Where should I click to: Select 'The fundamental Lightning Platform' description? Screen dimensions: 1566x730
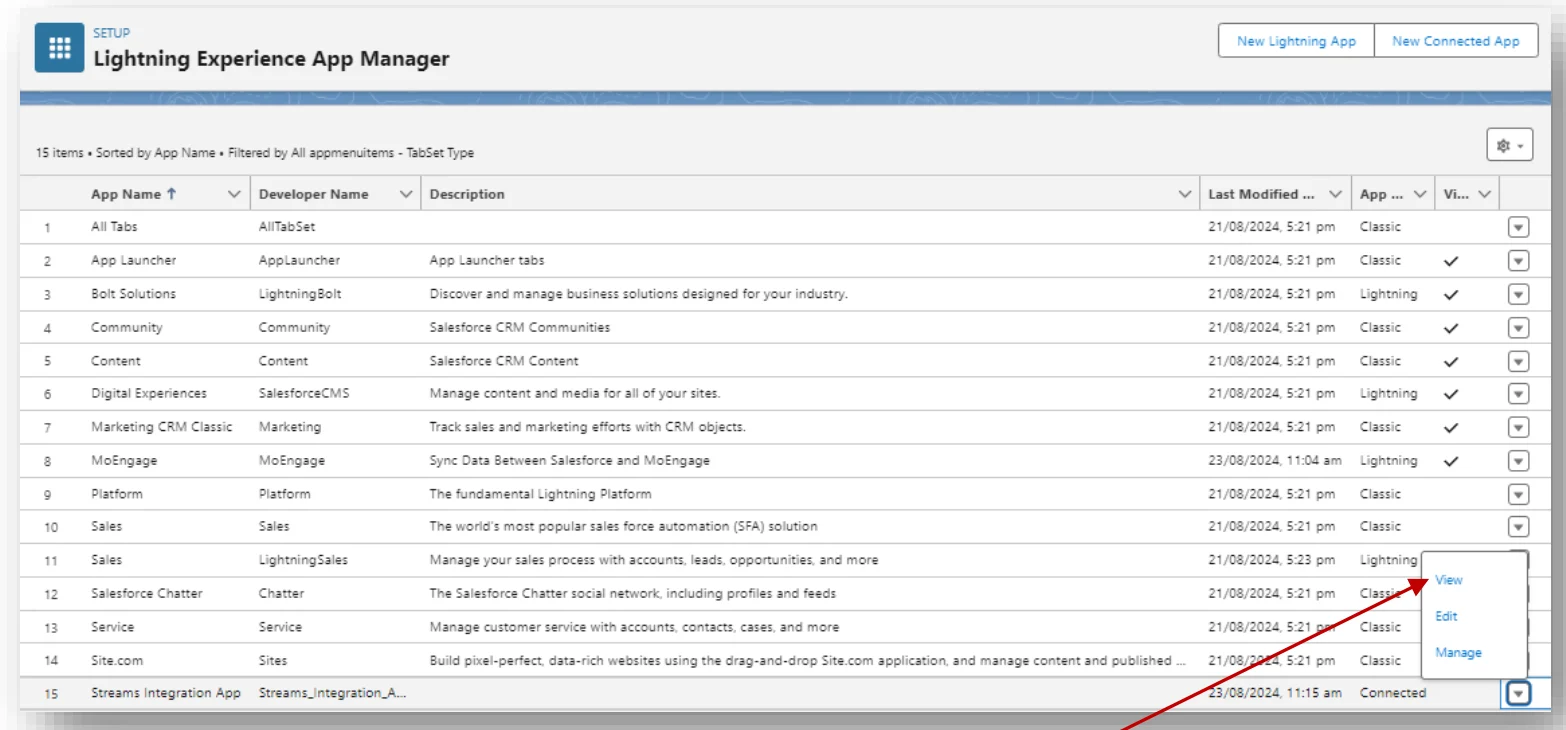click(540, 493)
